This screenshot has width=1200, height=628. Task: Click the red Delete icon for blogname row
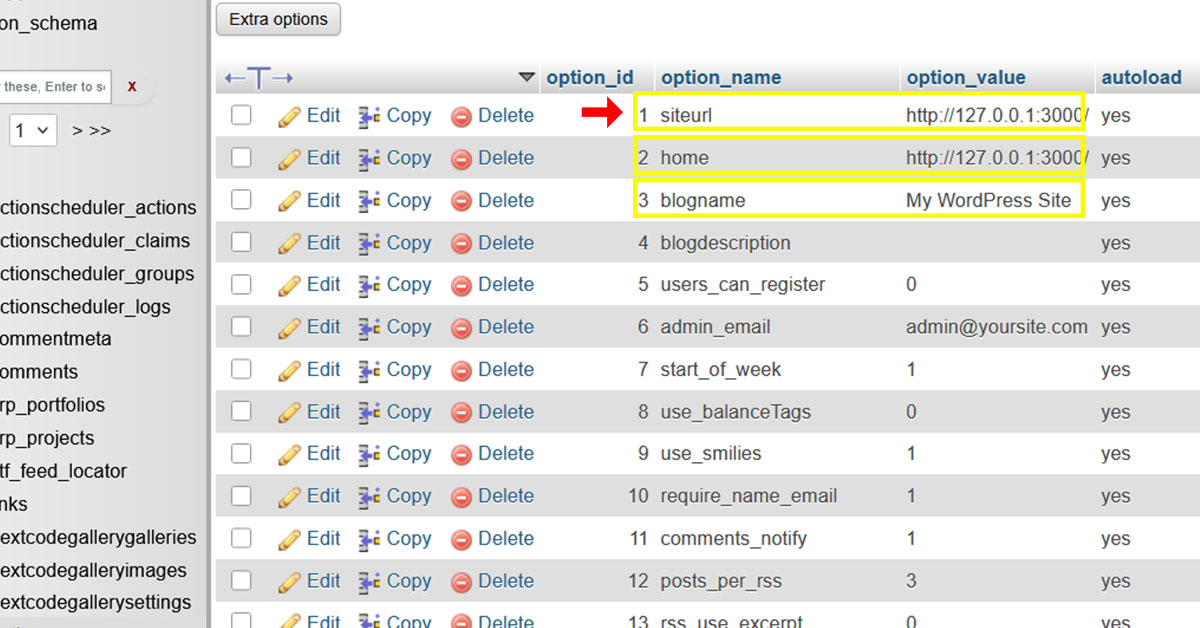coord(461,201)
